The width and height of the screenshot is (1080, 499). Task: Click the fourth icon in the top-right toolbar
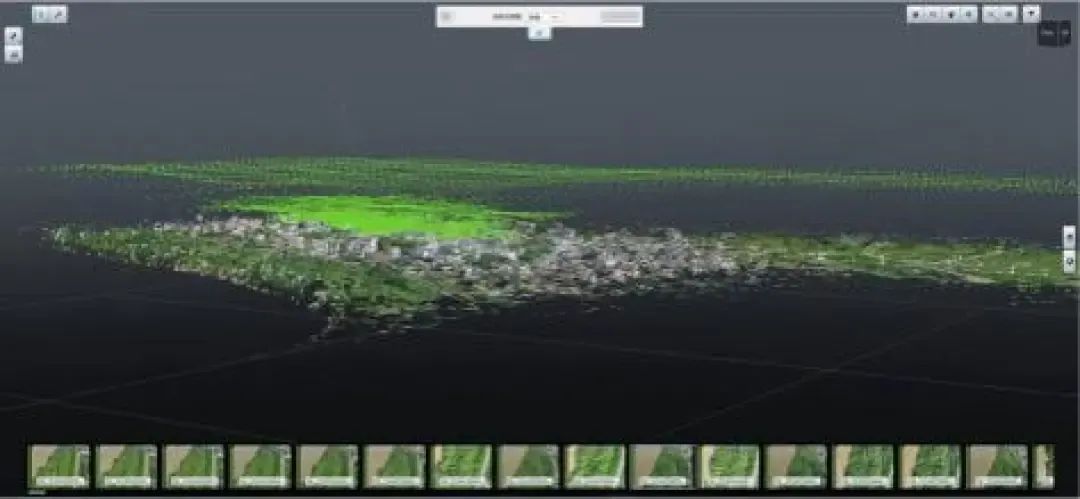(967, 14)
